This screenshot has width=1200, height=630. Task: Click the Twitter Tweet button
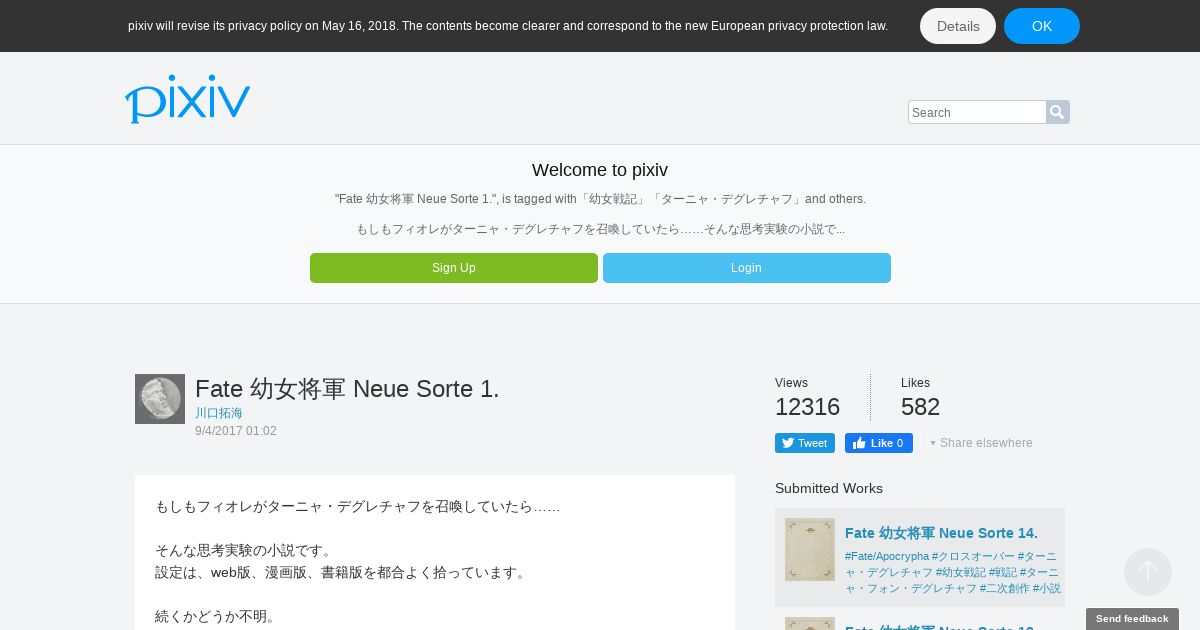(805, 443)
